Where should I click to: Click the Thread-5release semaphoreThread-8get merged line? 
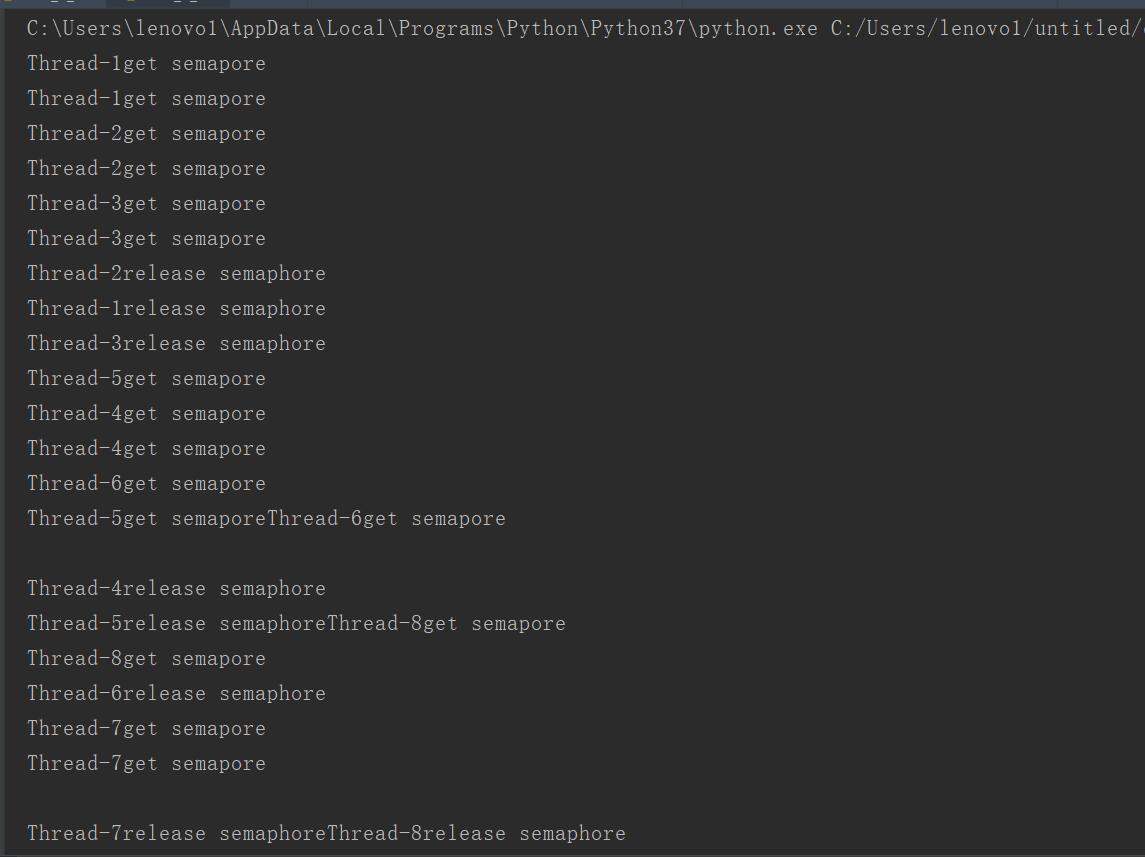(296, 624)
